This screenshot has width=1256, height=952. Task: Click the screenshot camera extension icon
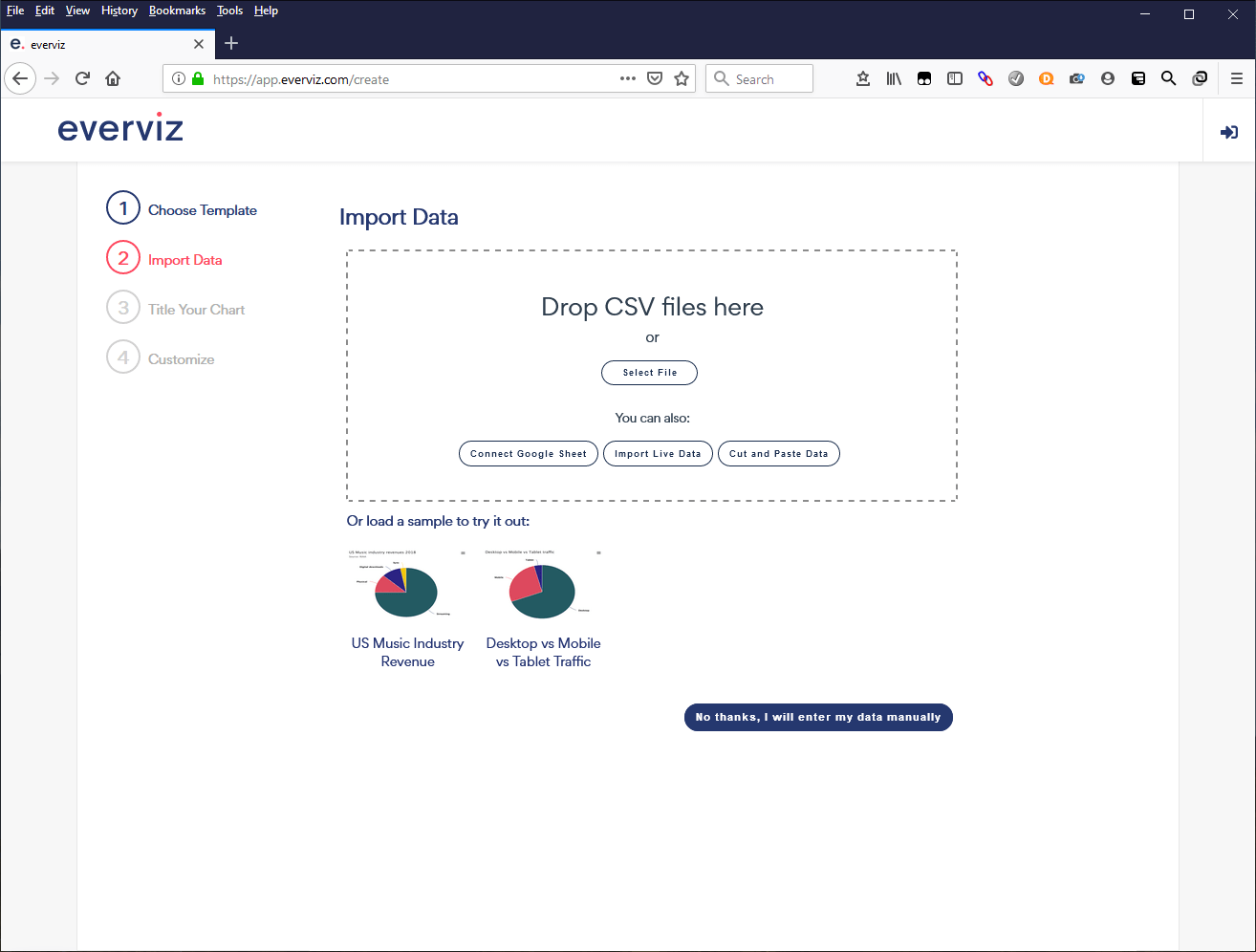[1077, 77]
